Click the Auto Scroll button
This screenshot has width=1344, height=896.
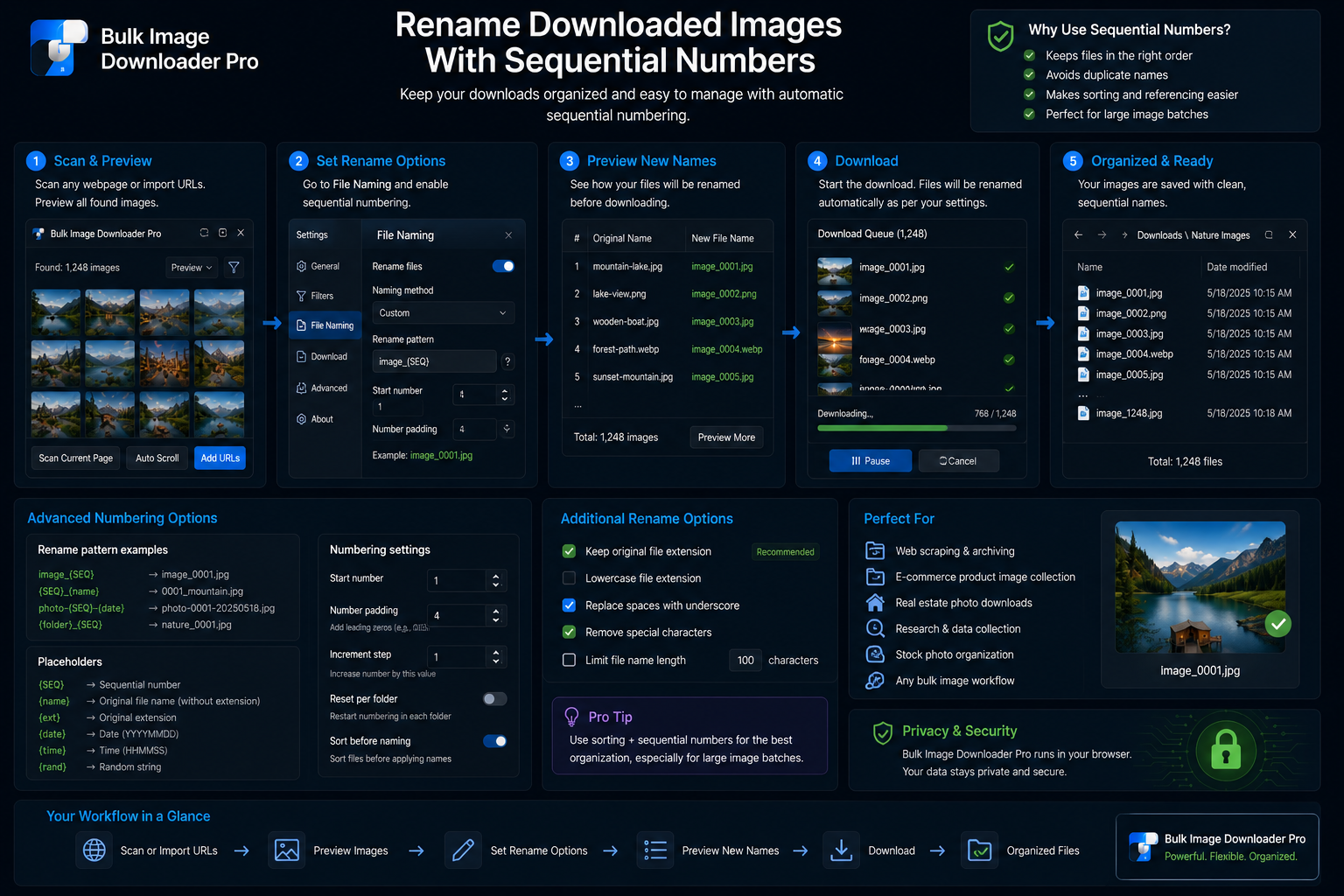coord(157,458)
